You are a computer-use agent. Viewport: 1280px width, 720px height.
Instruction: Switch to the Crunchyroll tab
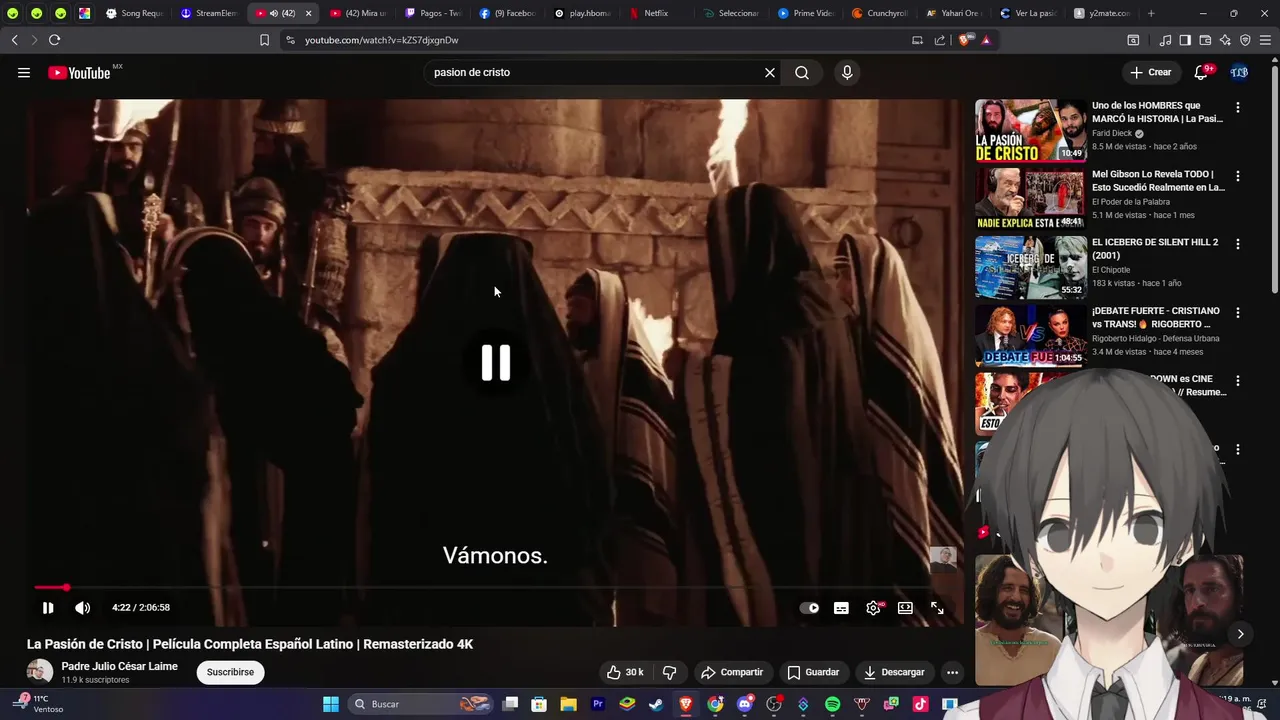click(x=880, y=13)
